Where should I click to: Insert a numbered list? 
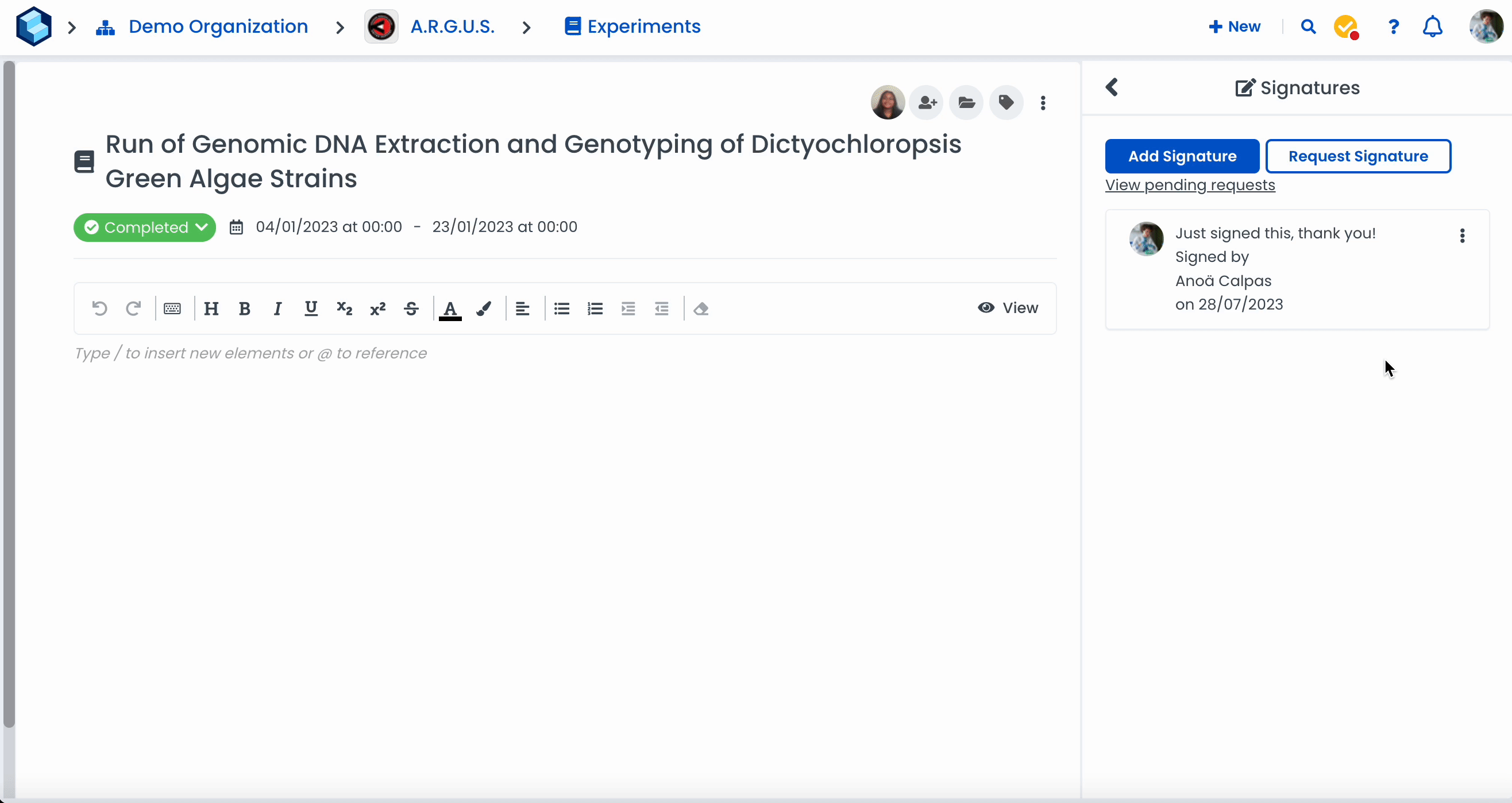595,309
